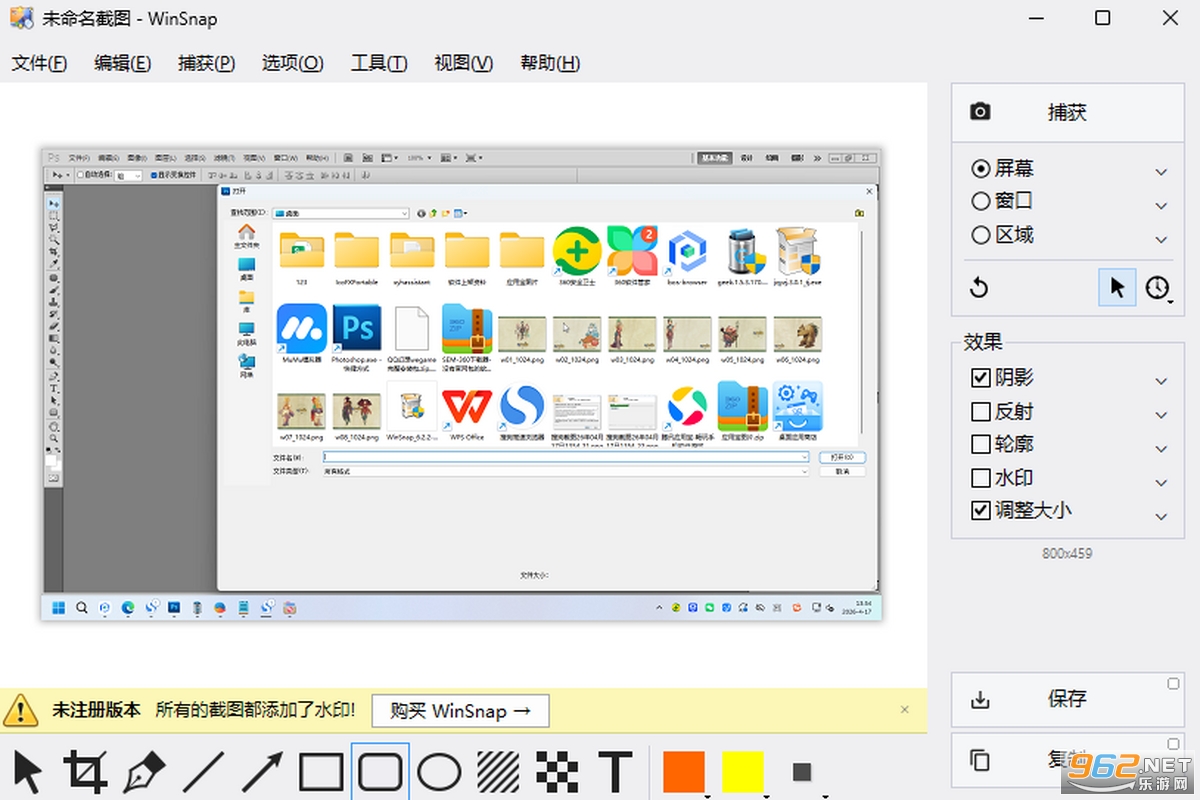Expand 反射 effect settings chevron
1200x800 pixels.
[1161, 414]
